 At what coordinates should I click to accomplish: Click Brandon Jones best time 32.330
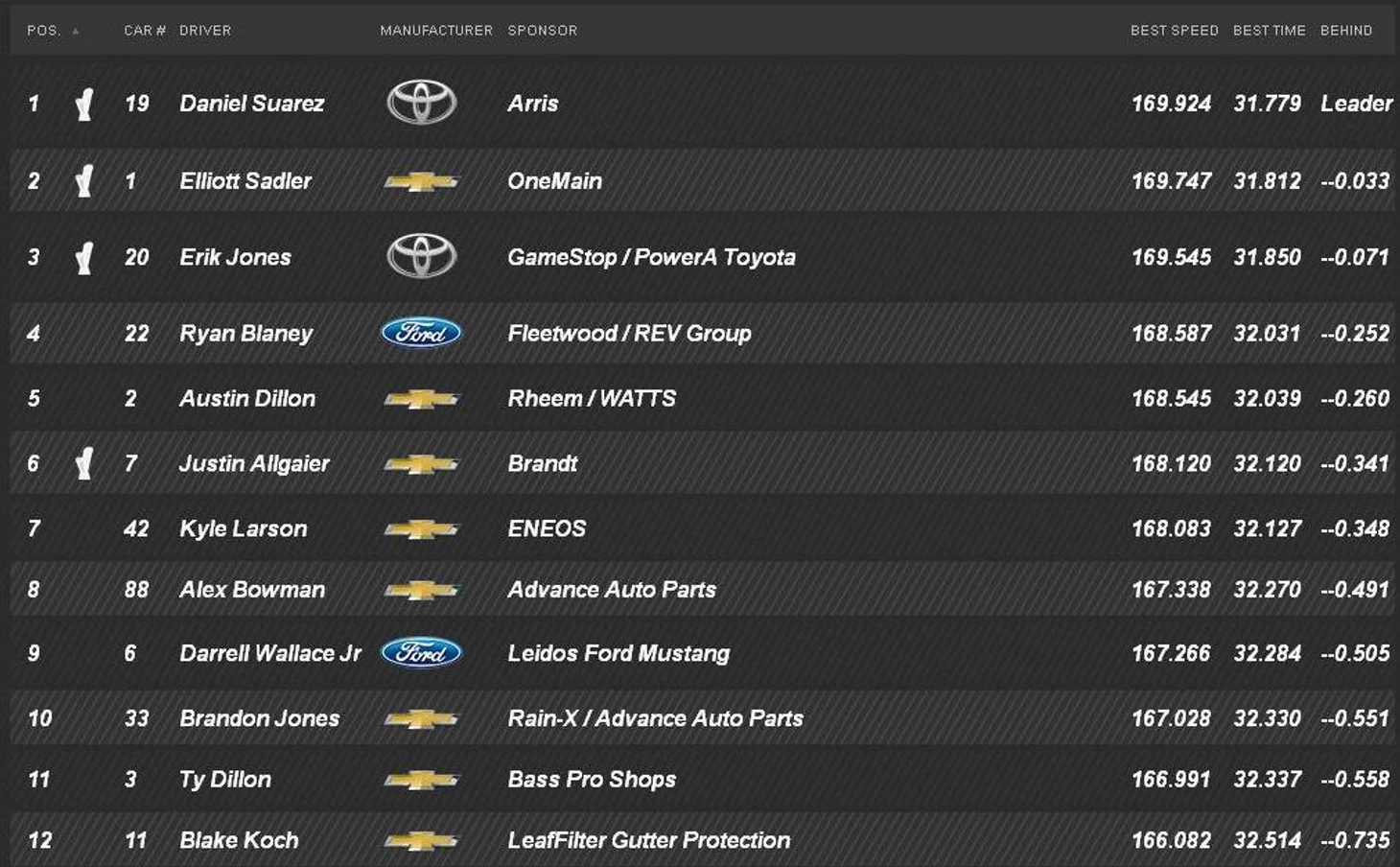click(1267, 718)
